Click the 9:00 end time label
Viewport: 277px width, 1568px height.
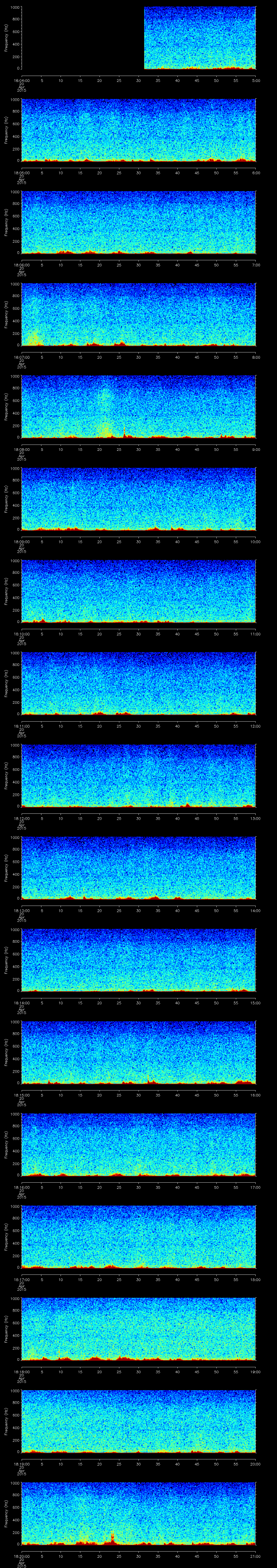tap(256, 449)
